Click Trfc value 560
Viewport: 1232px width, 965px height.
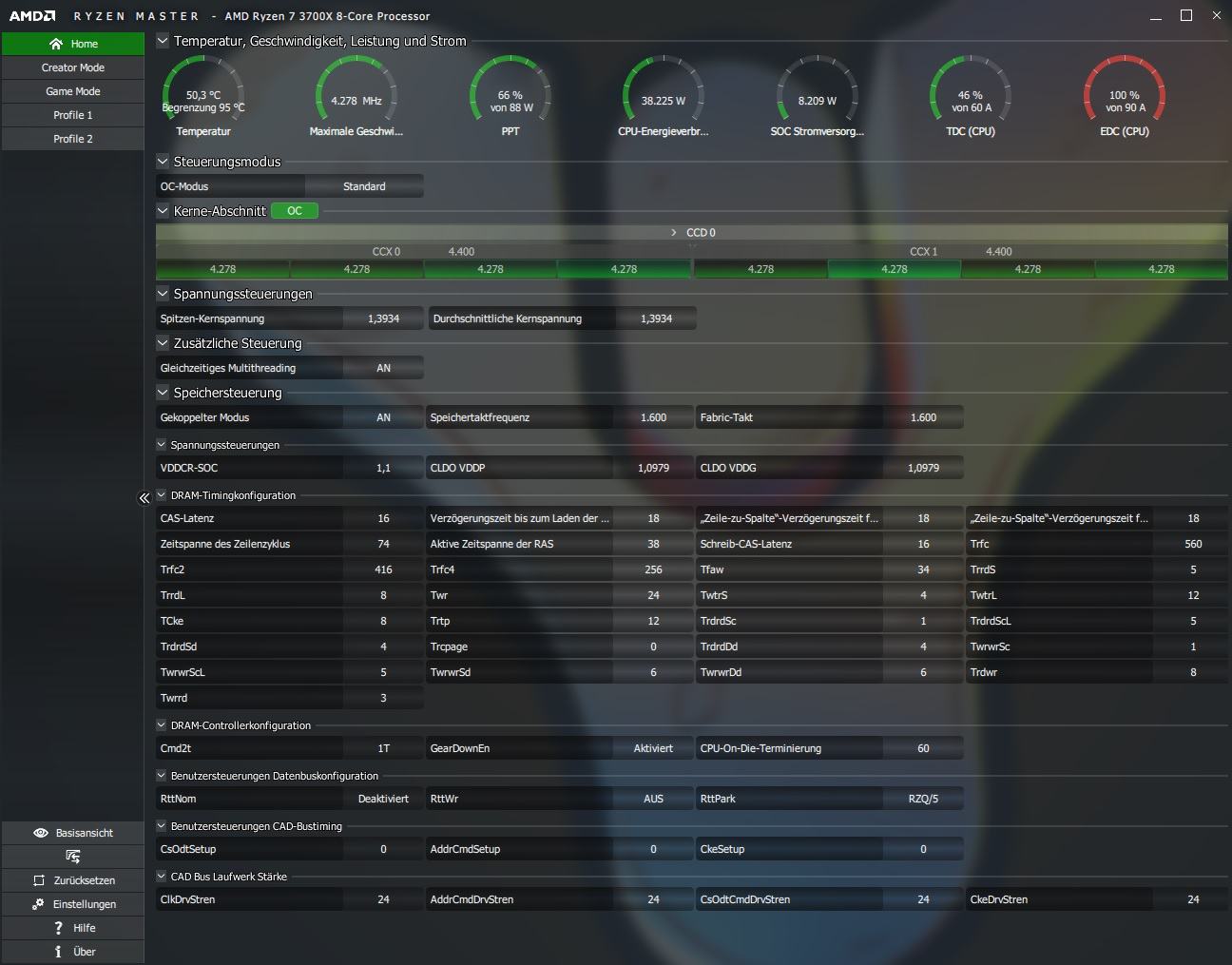(x=1193, y=544)
